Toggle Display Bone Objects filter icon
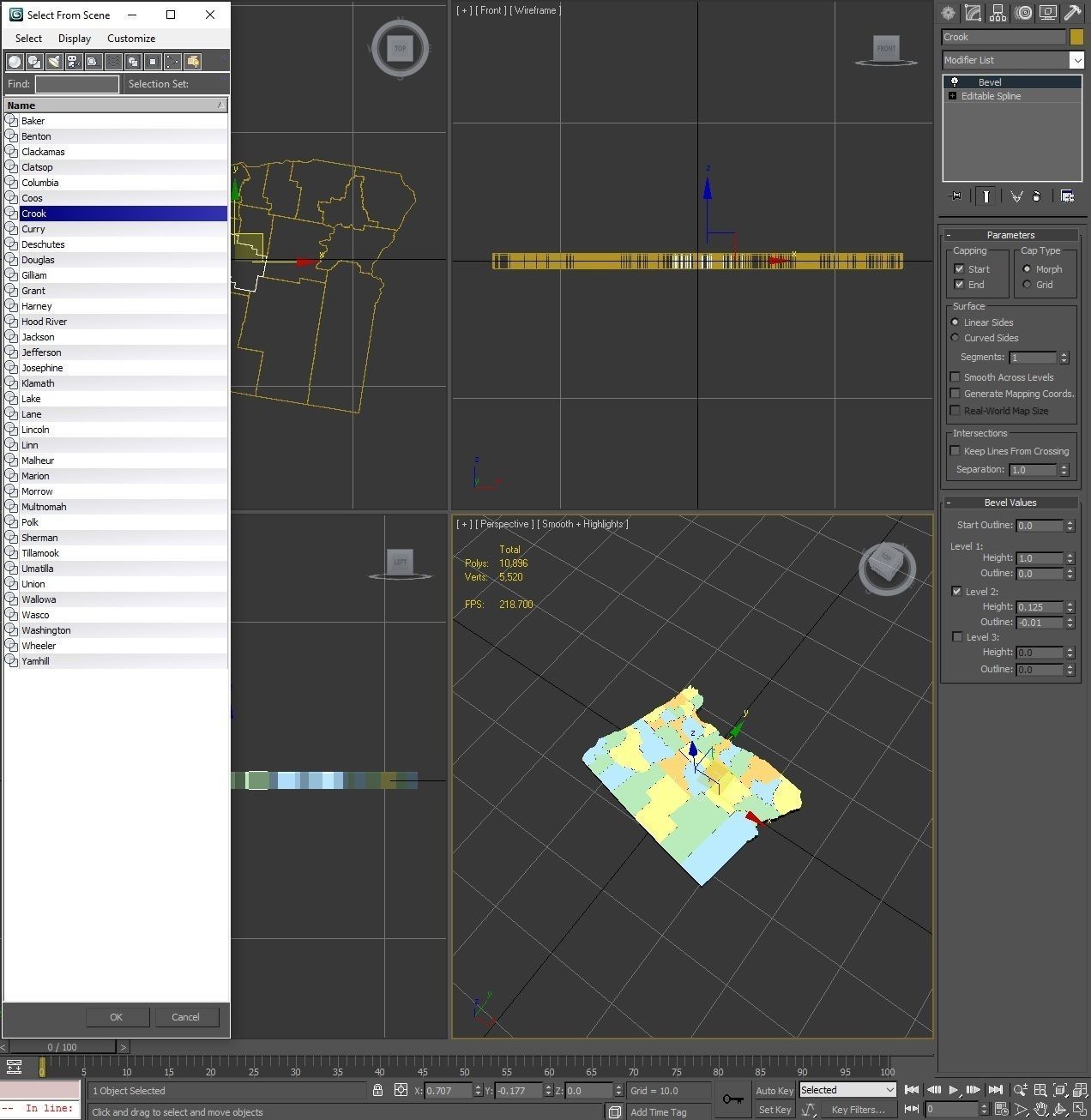 coord(172,61)
